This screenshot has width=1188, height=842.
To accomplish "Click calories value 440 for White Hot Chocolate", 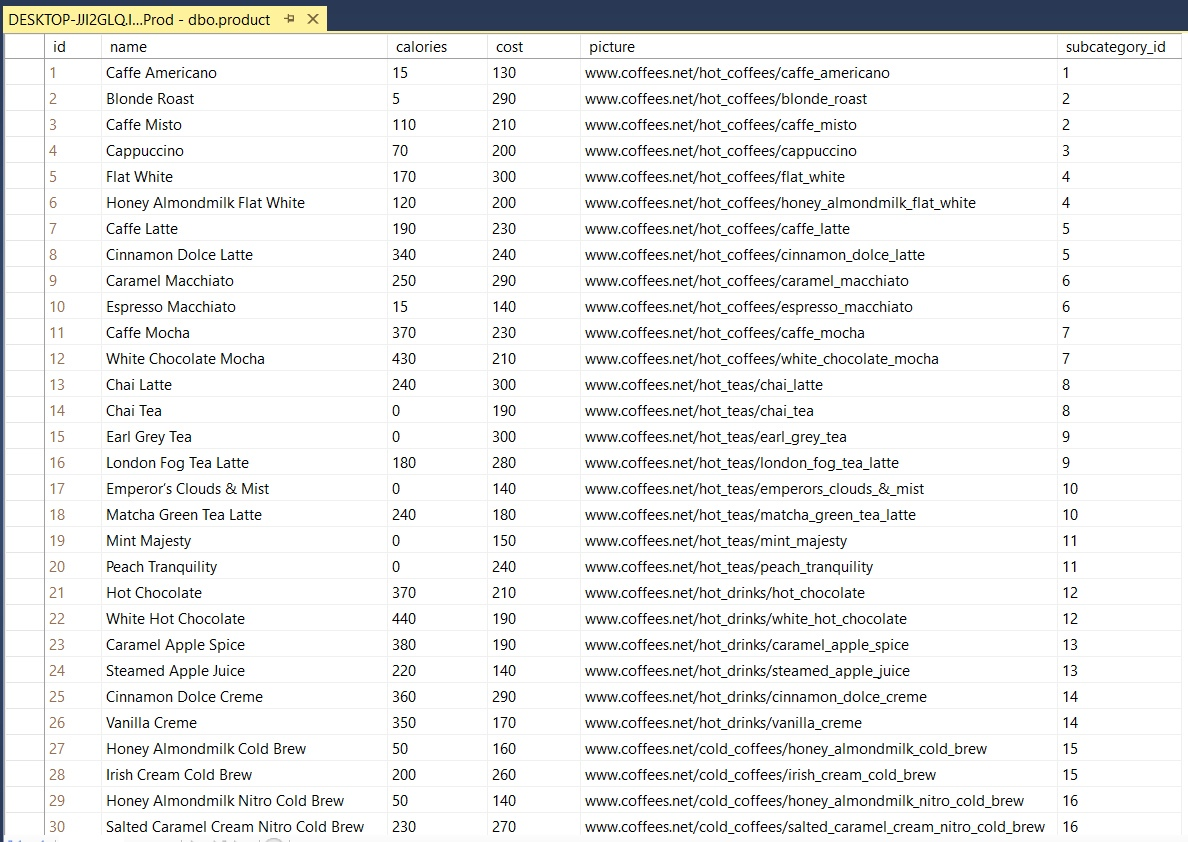I will pos(437,619).
